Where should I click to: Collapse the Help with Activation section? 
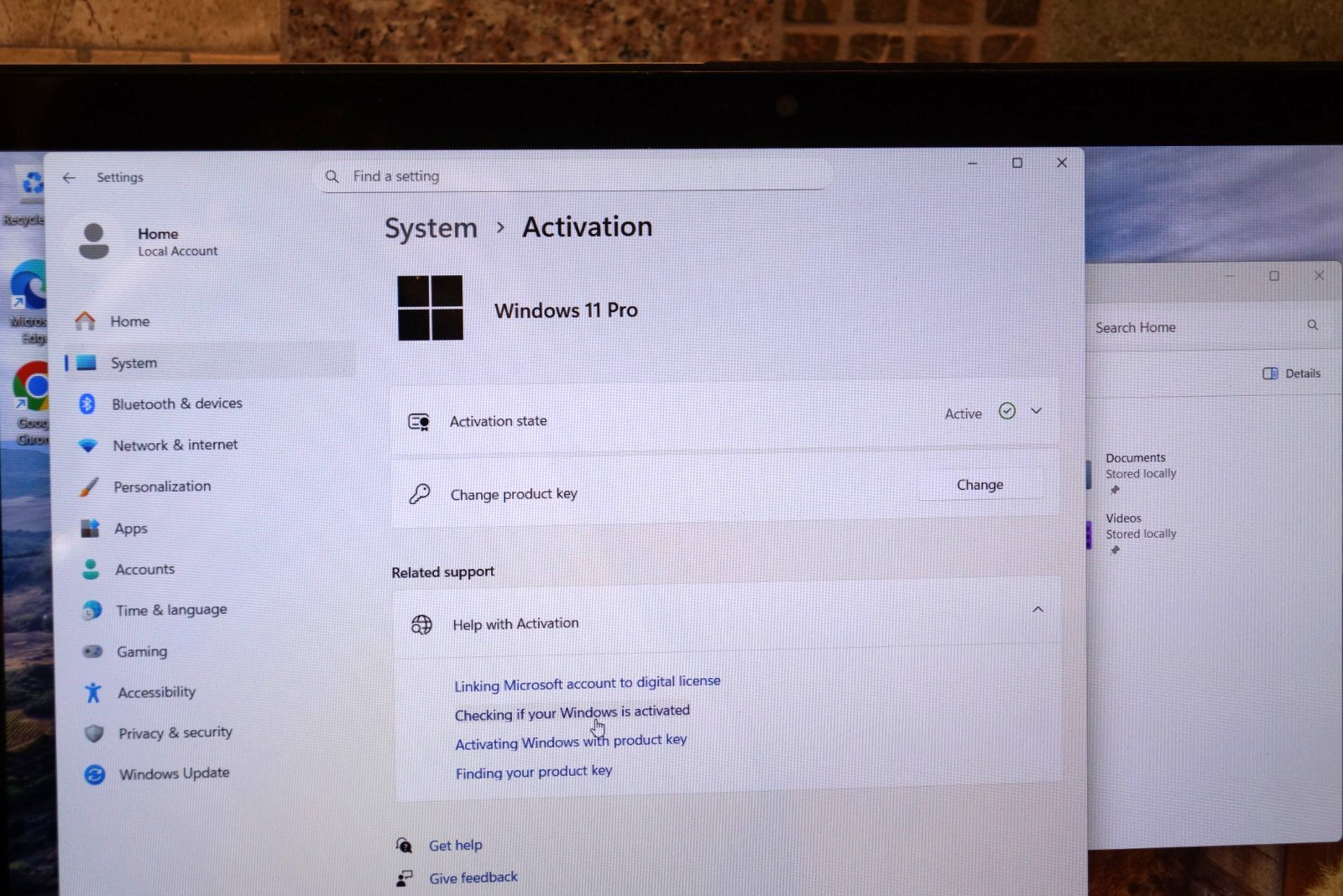(1038, 610)
